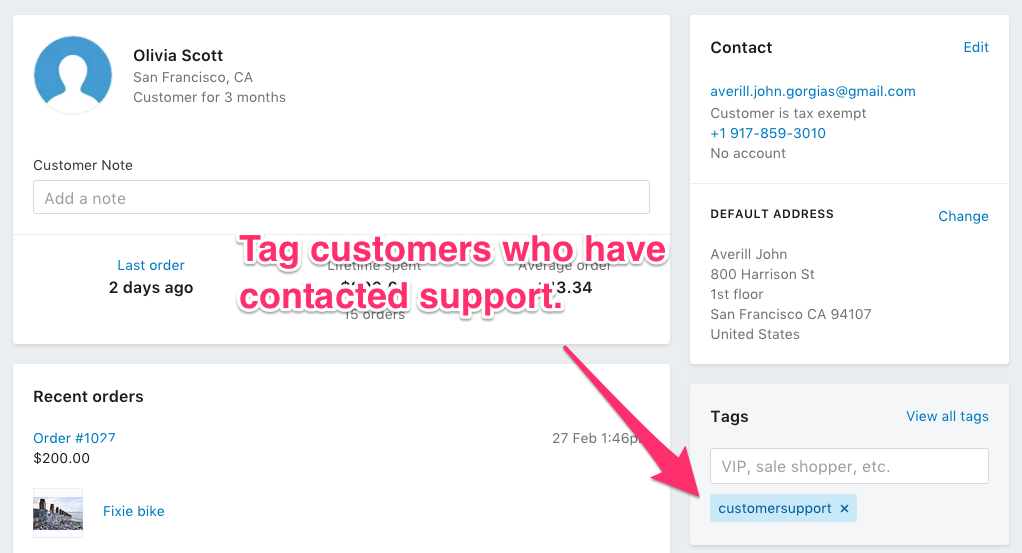
Task: Click the Customer Note label
Action: click(83, 165)
